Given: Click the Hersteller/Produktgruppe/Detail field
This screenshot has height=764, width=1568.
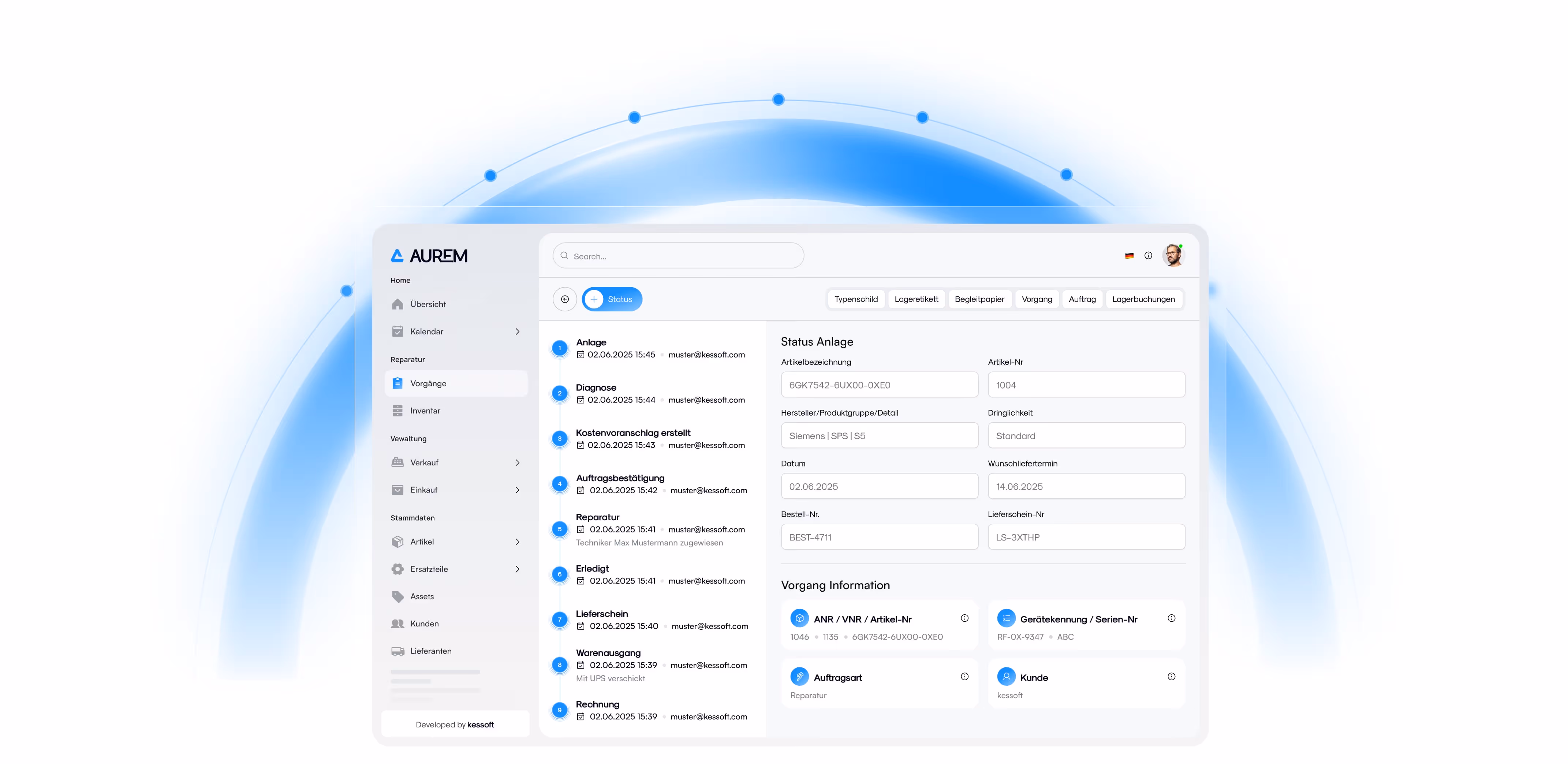Looking at the screenshot, I should 880,435.
